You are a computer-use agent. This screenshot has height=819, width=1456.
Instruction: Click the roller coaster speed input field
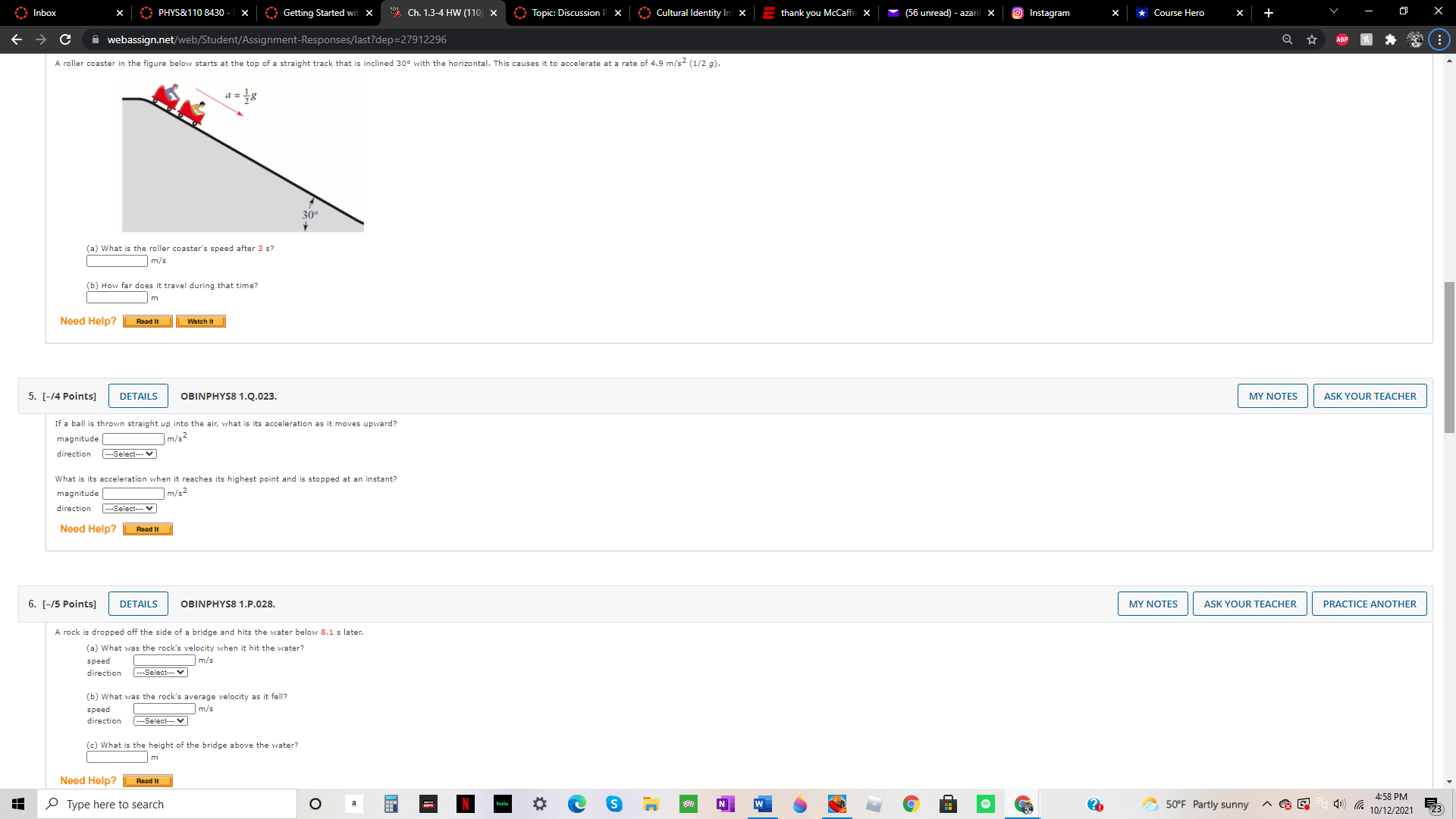click(x=117, y=261)
